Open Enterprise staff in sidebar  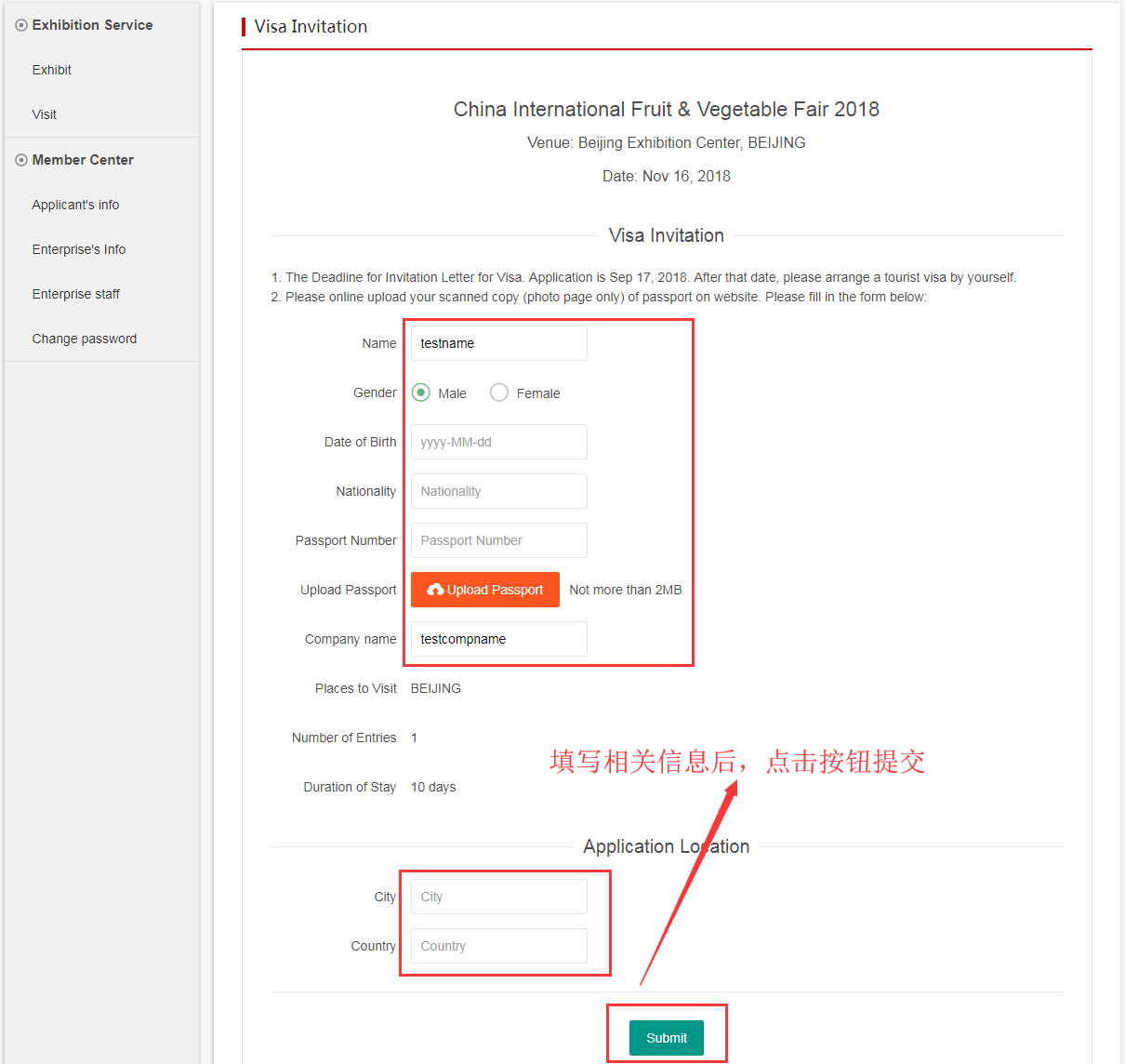76,294
